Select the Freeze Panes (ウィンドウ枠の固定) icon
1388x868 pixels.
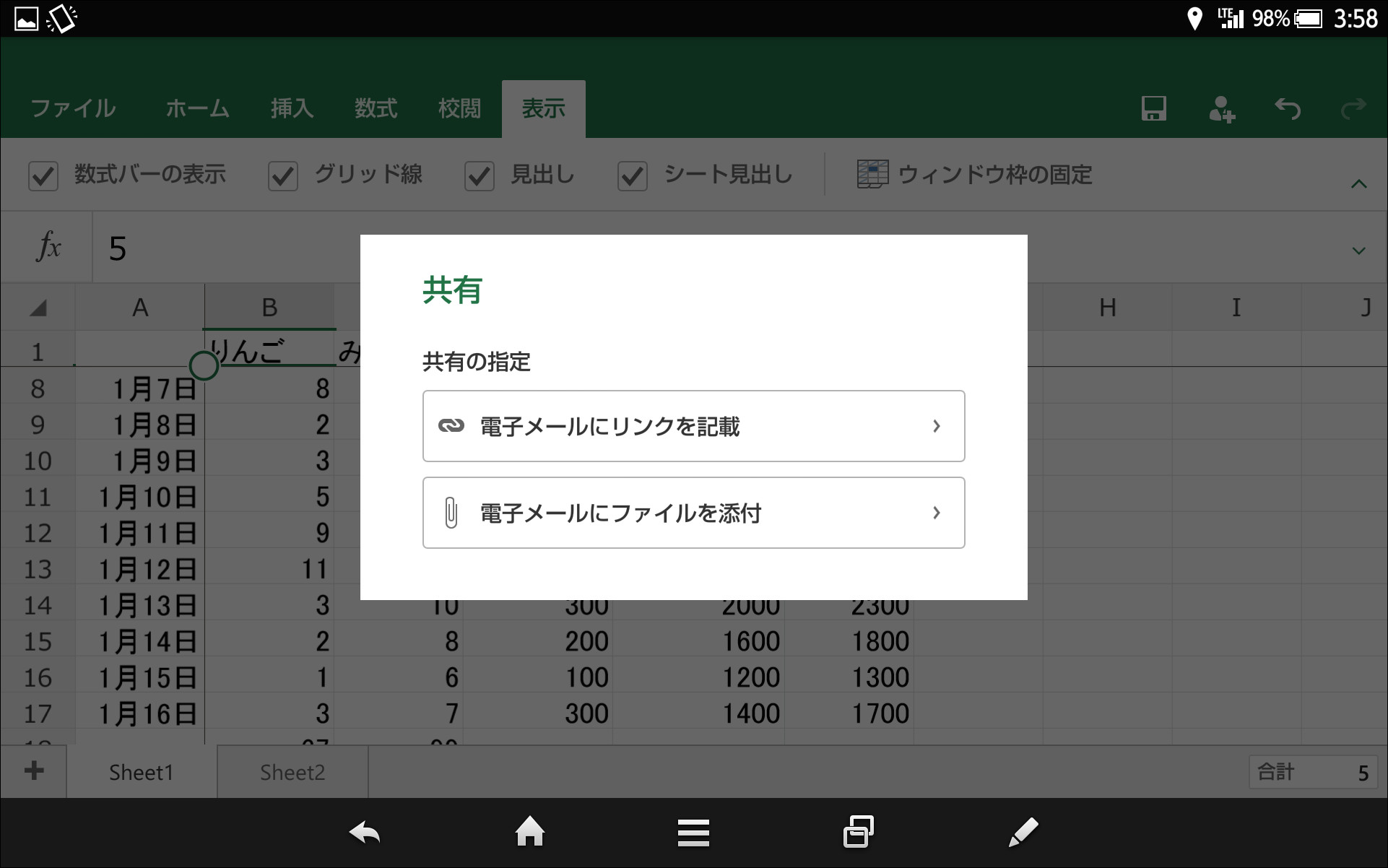[872, 174]
